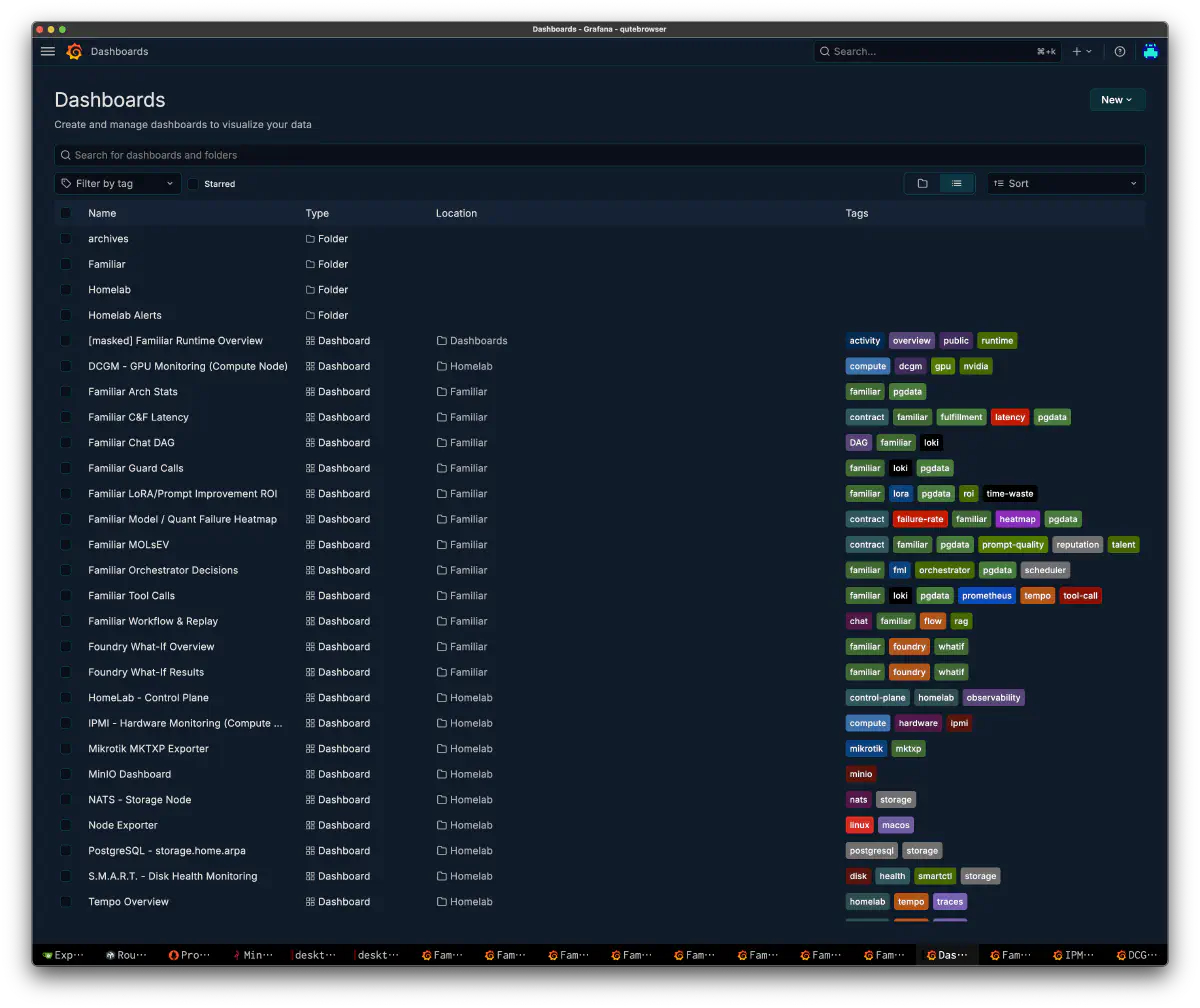This screenshot has height=1008, width=1200.
Task: Switch to the Min browser tab
Action: click(252, 955)
